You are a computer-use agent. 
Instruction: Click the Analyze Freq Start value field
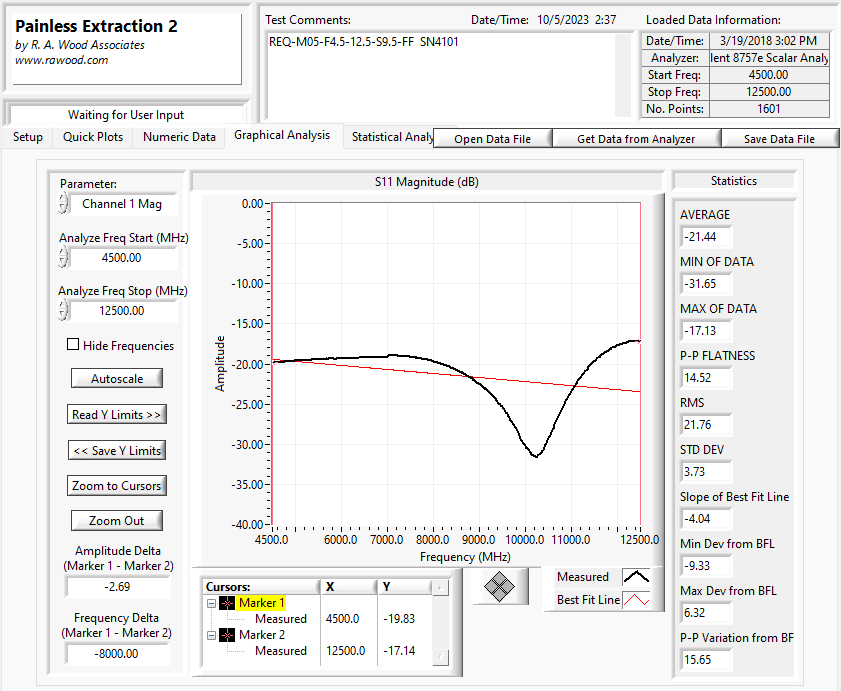123,258
